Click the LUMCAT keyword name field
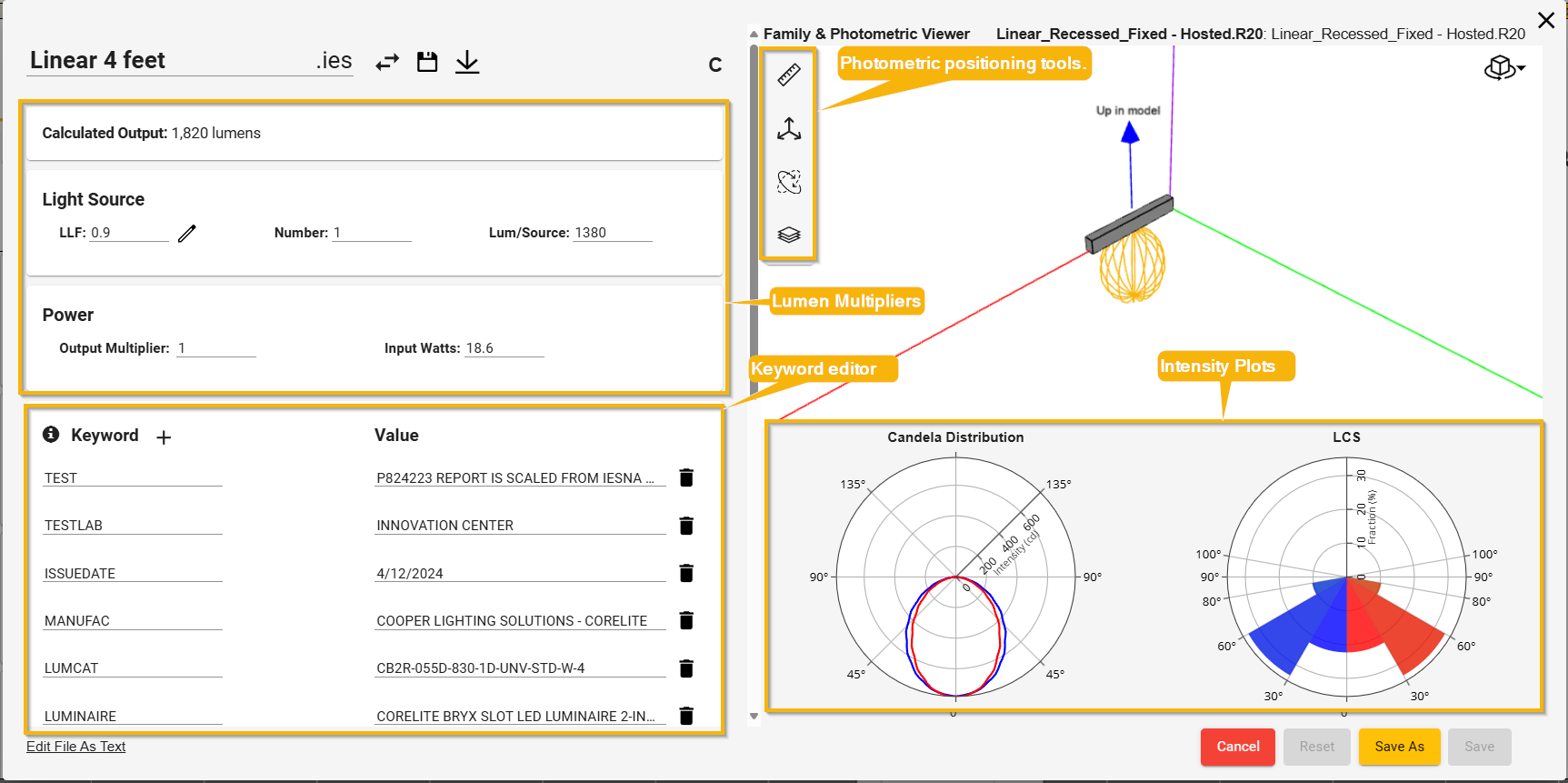This screenshot has width=1568, height=783. click(x=133, y=668)
